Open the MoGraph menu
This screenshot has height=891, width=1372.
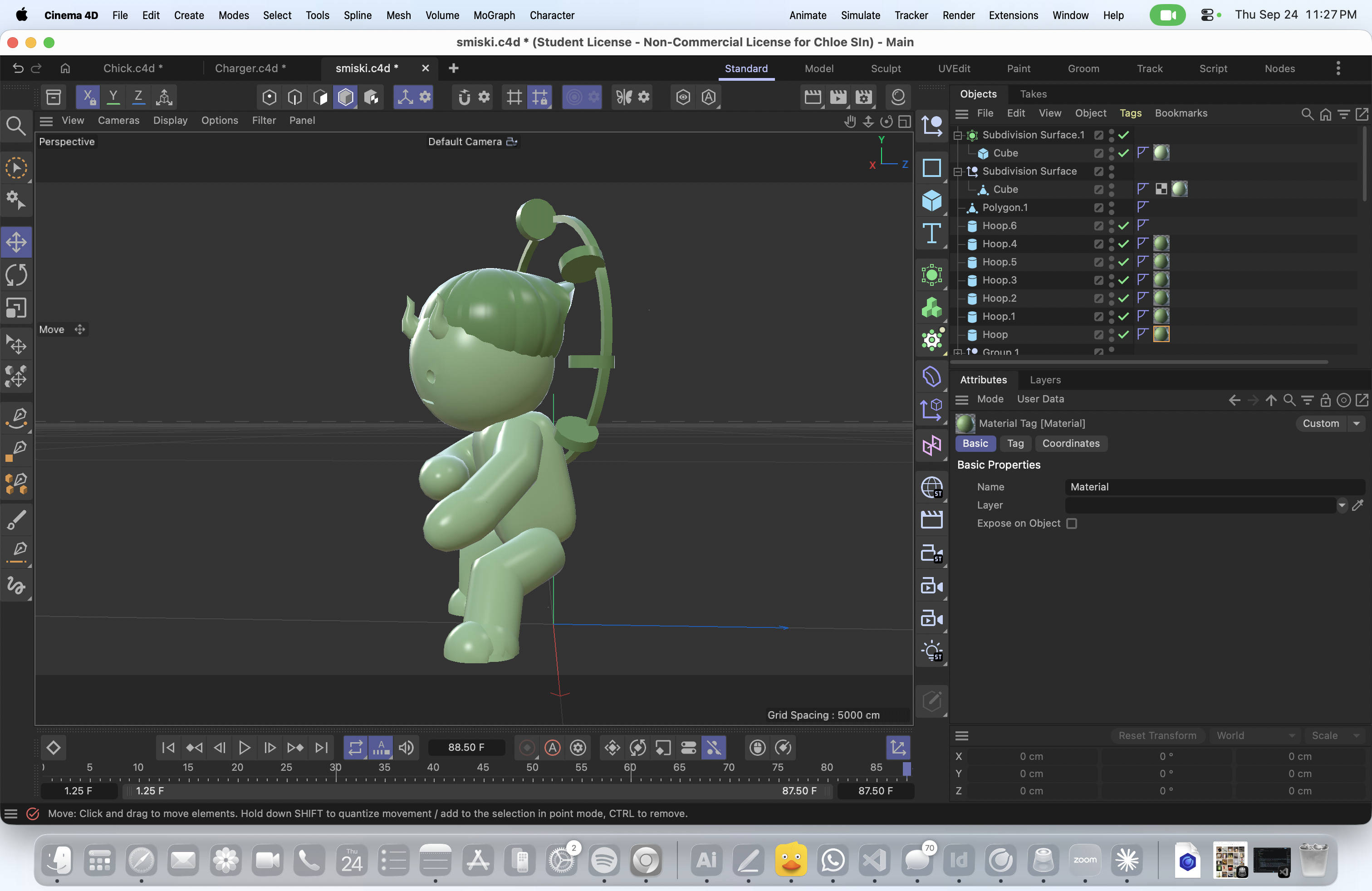pos(494,15)
